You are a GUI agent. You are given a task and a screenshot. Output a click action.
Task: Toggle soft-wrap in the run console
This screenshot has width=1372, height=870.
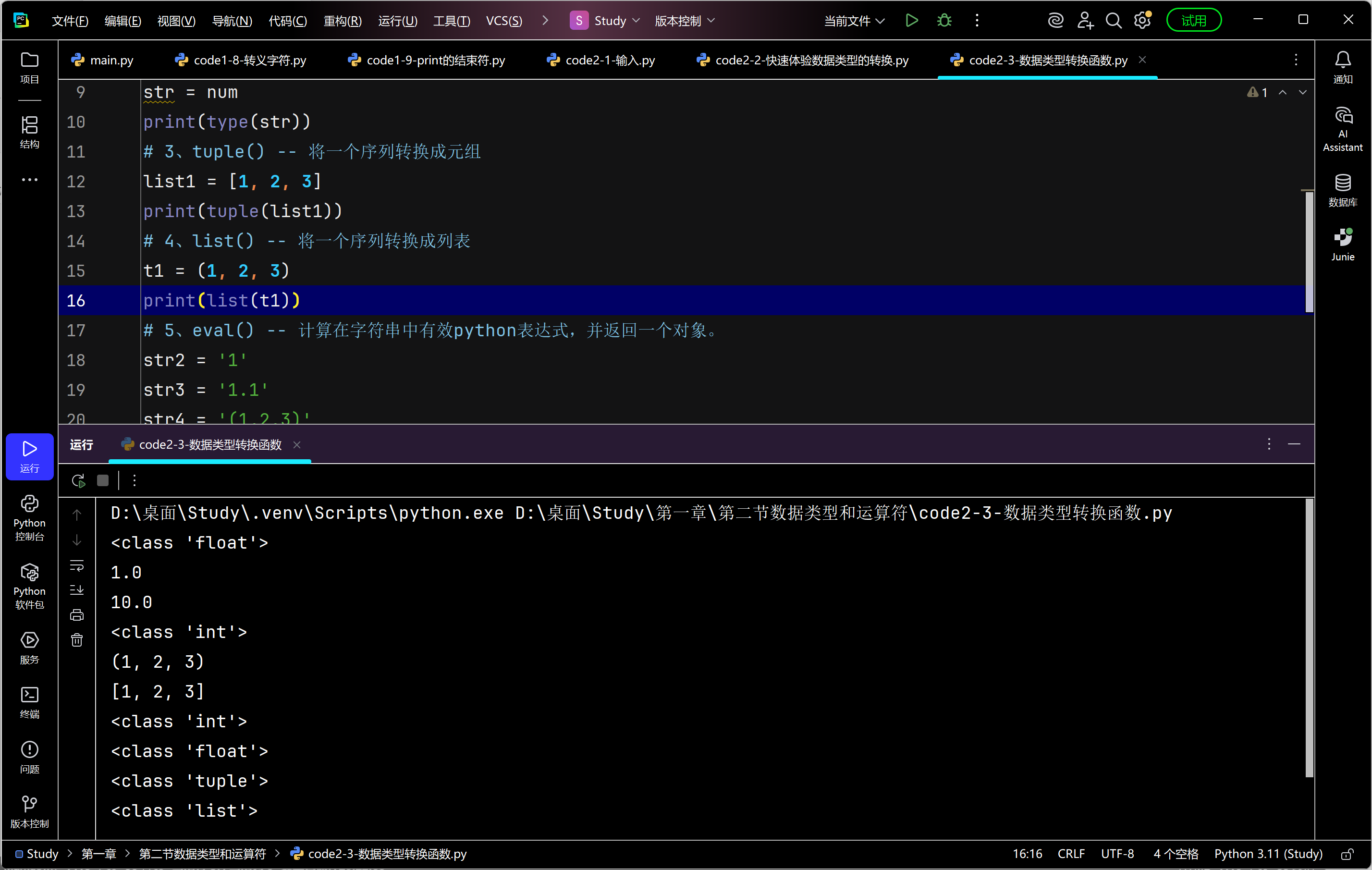(x=77, y=565)
